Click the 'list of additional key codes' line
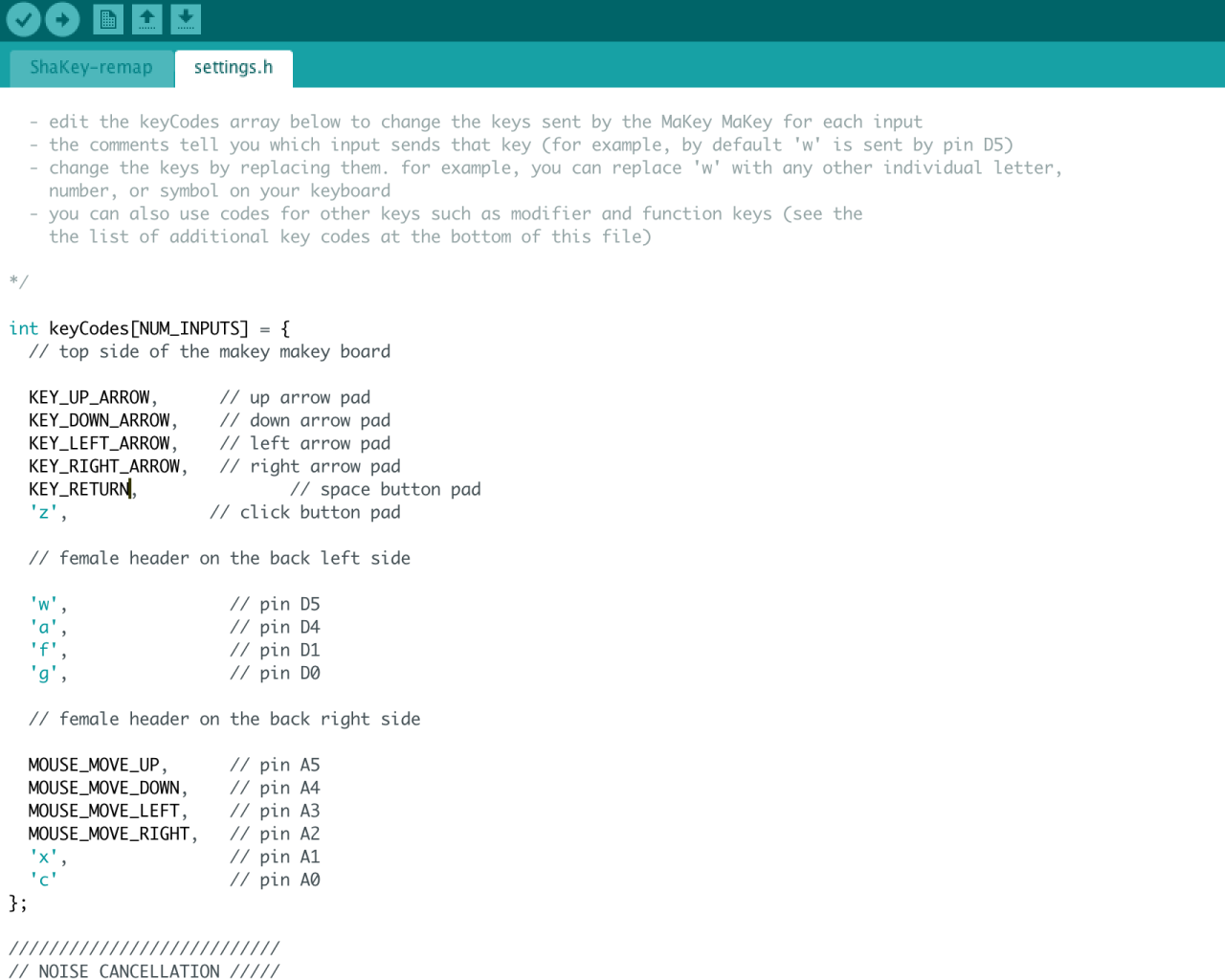 (349, 236)
